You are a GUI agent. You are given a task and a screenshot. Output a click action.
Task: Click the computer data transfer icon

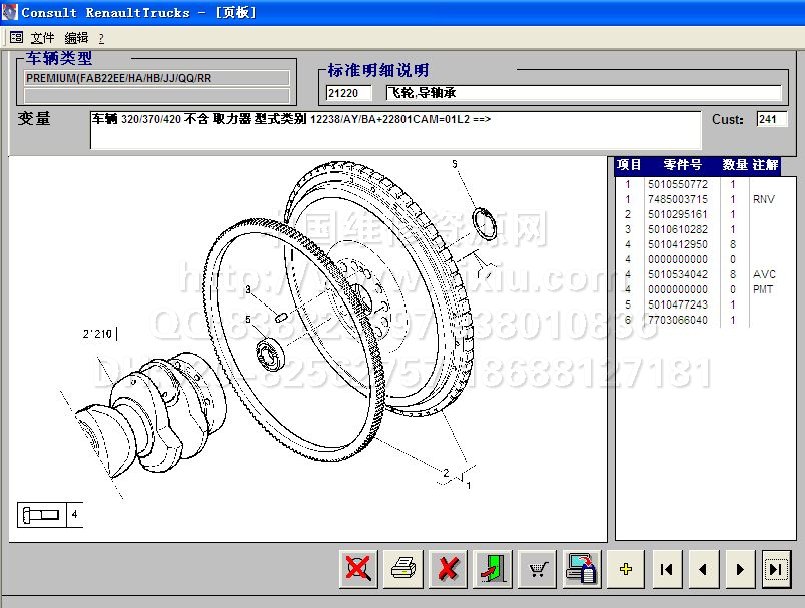coord(582,569)
